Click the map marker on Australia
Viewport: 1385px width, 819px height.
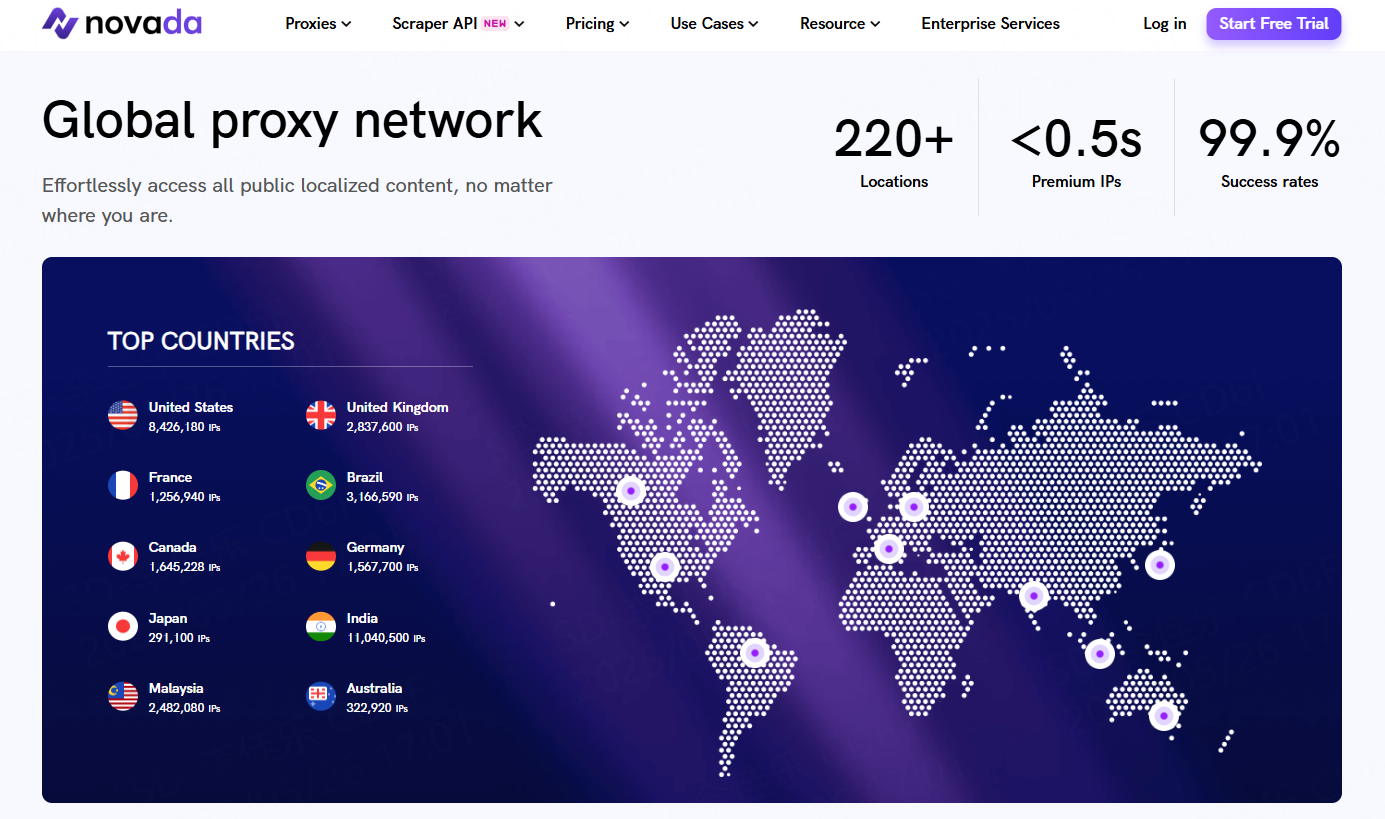(1163, 716)
